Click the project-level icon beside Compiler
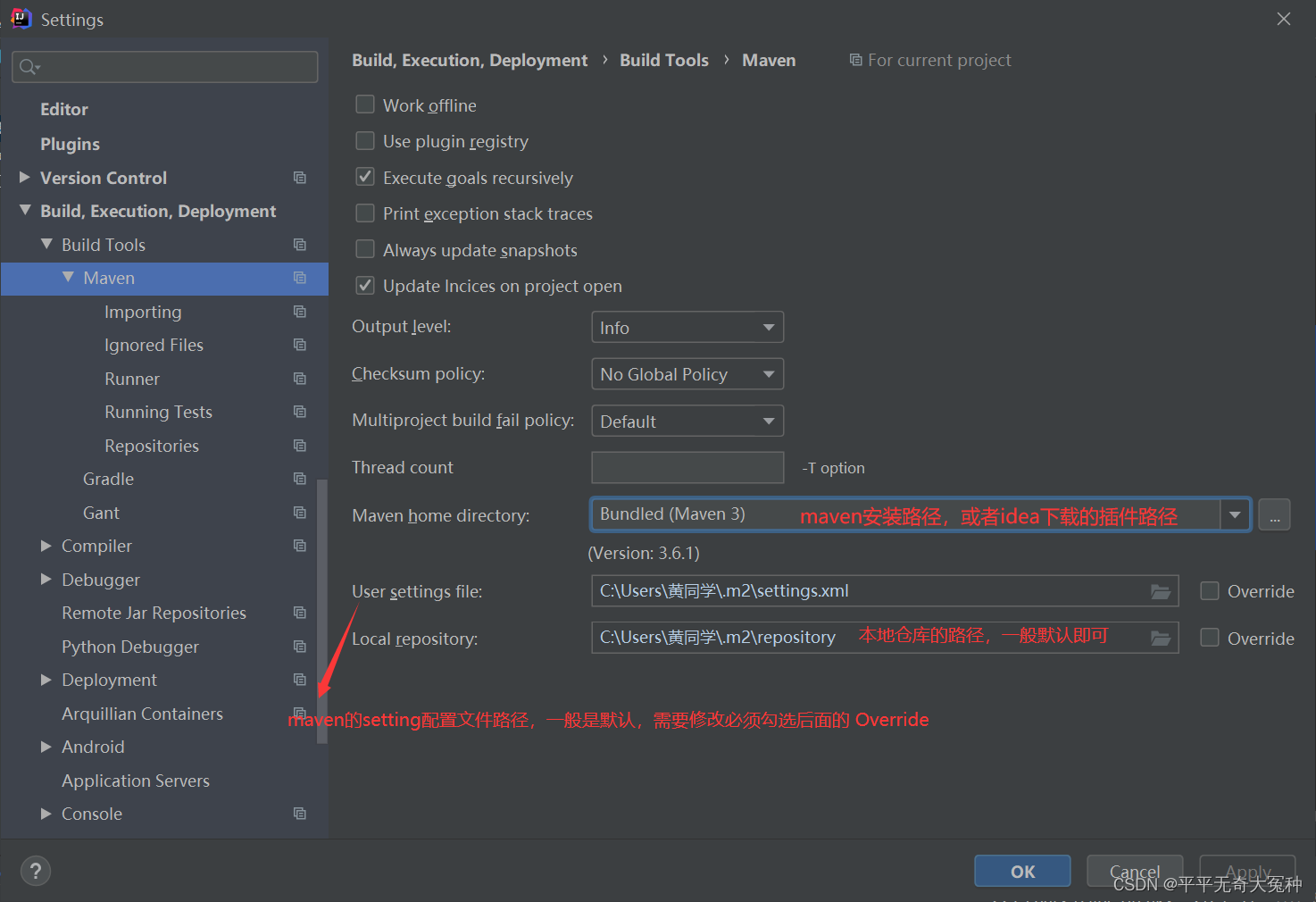Image resolution: width=1316 pixels, height=902 pixels. pyautogui.click(x=300, y=546)
